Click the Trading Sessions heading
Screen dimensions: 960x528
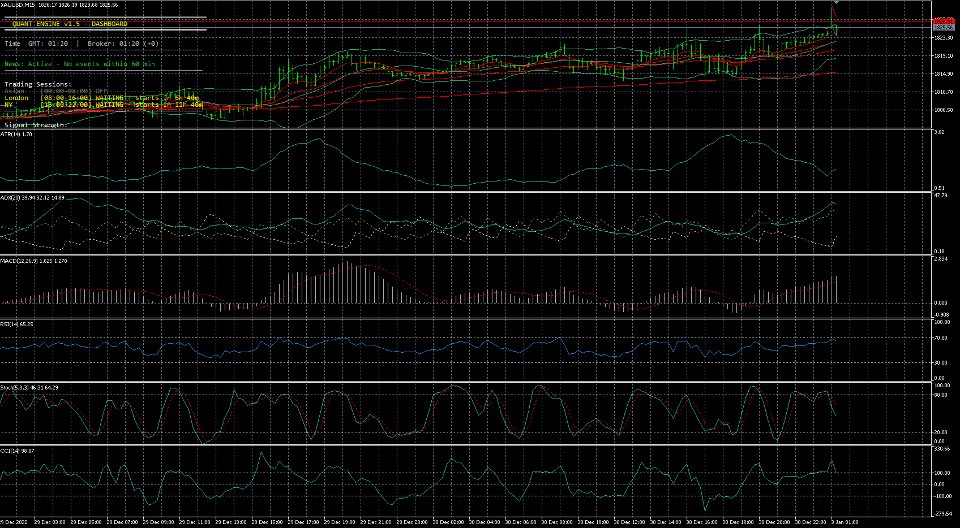pos(37,84)
